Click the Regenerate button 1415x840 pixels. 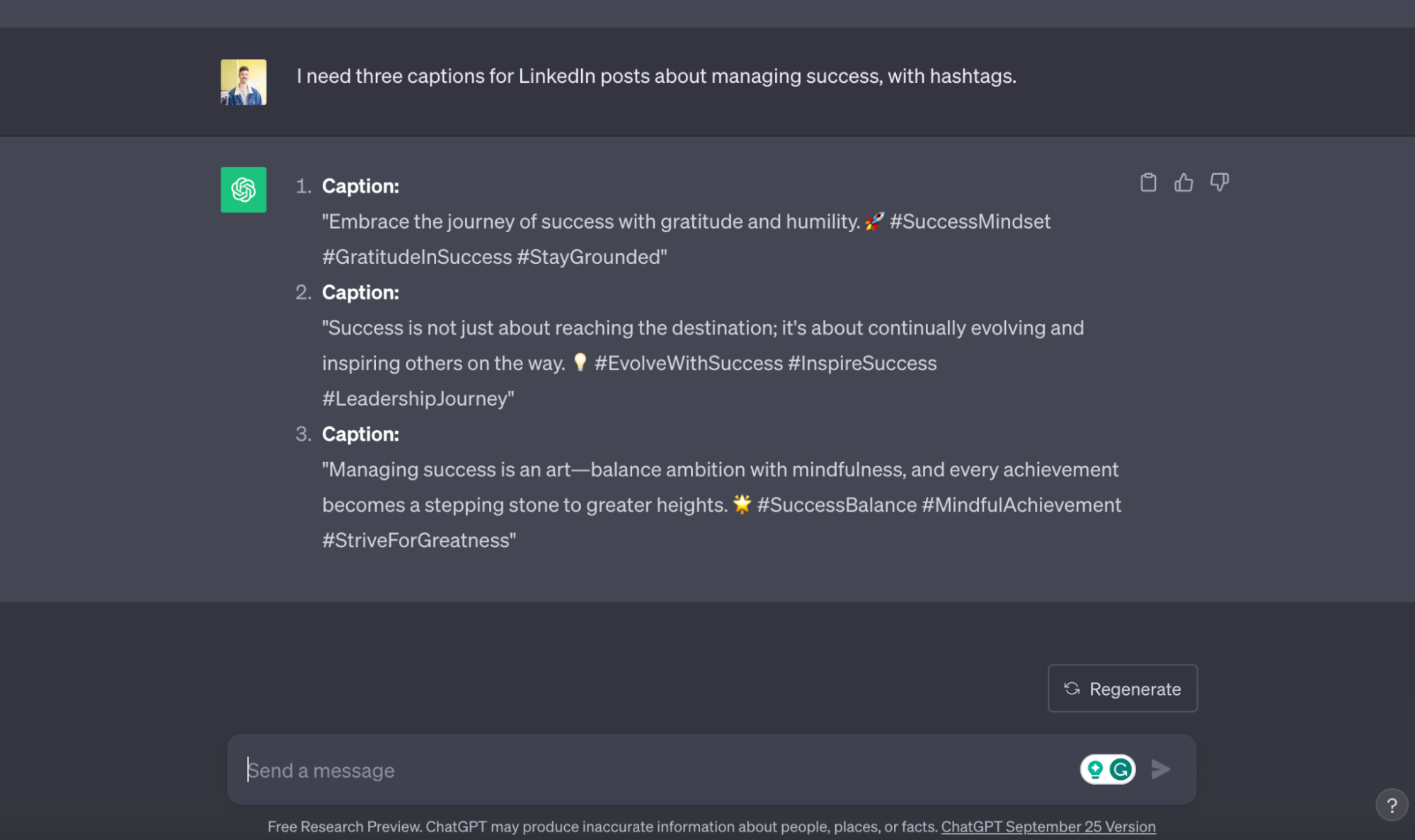[x=1123, y=689]
